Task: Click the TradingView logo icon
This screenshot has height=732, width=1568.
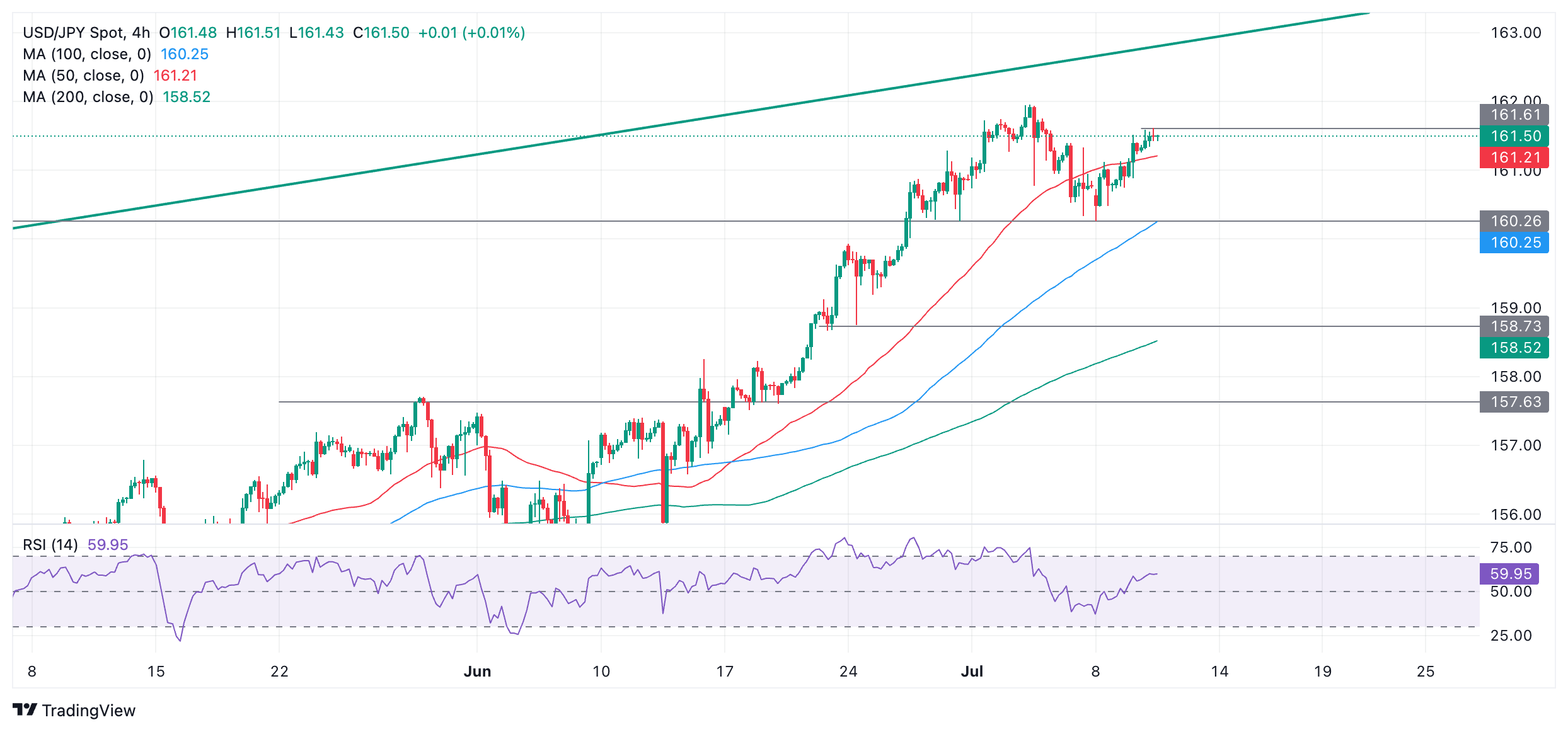Action: pos(25,710)
